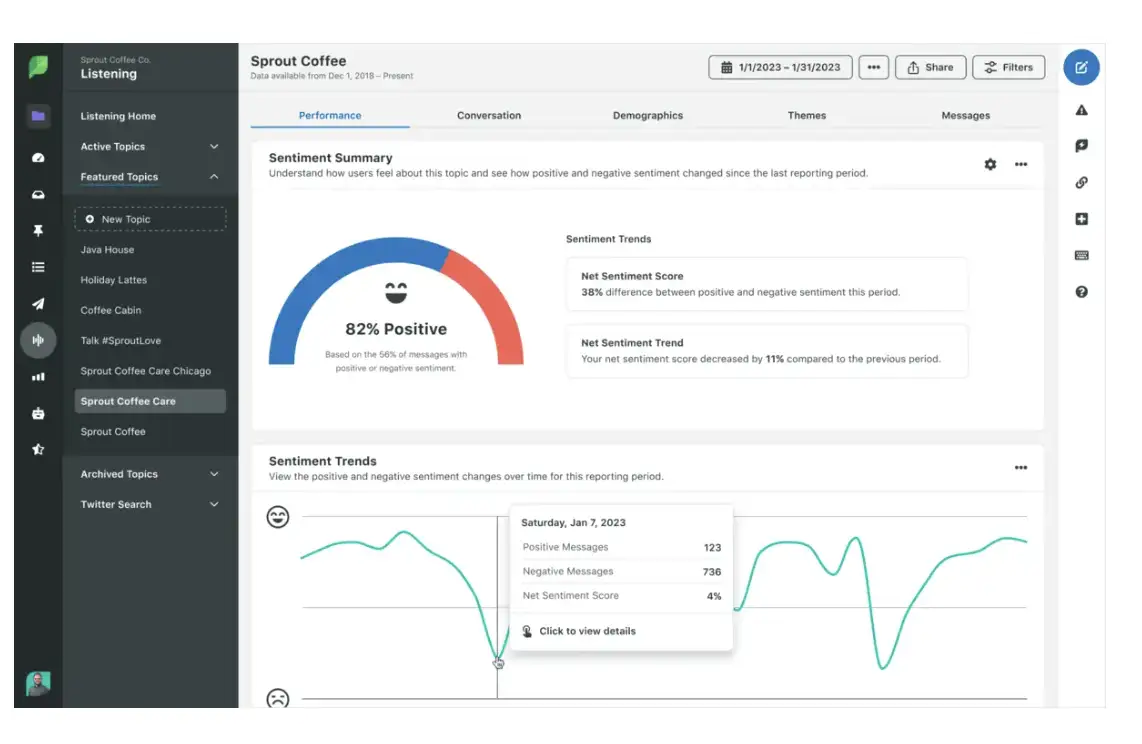Switch to the Conversation tab
The height and width of the screenshot is (744, 1142).
pyautogui.click(x=489, y=115)
